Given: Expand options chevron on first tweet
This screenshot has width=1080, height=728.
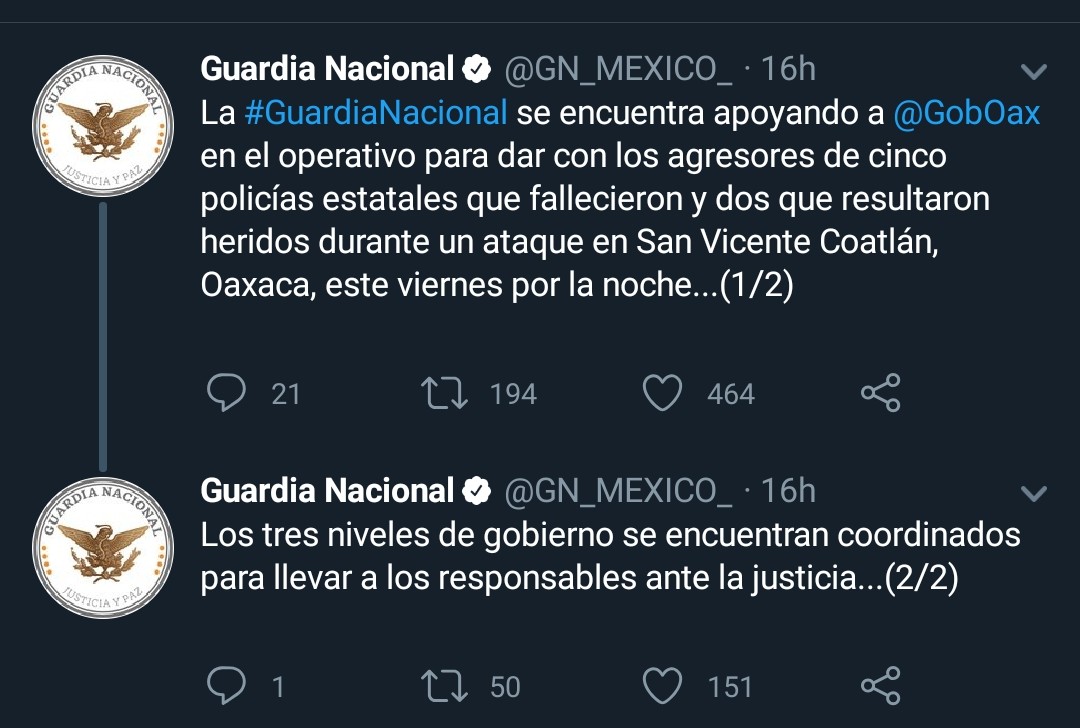Looking at the screenshot, I should click(1034, 71).
